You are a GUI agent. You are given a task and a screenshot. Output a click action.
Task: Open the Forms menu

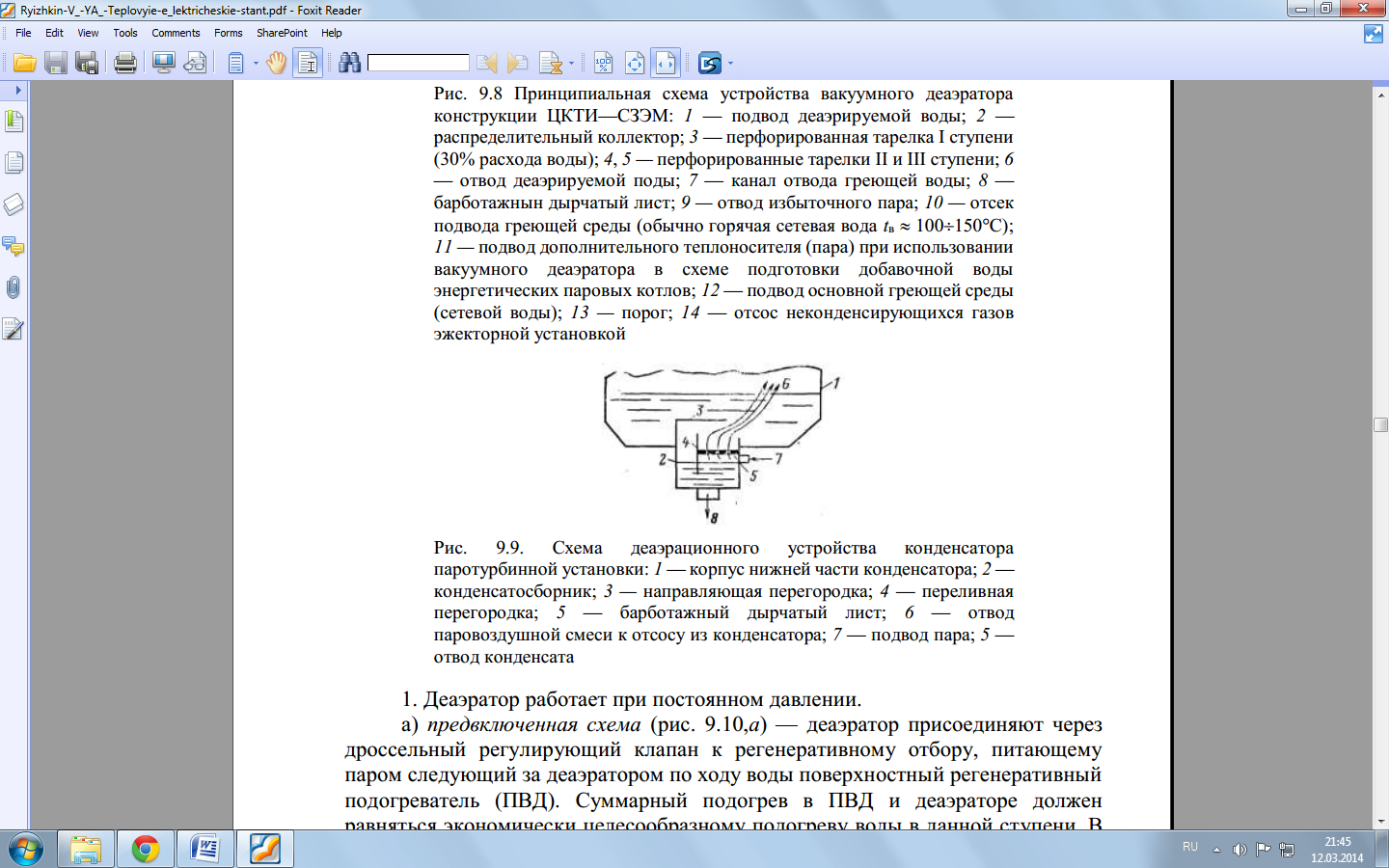pyautogui.click(x=229, y=33)
